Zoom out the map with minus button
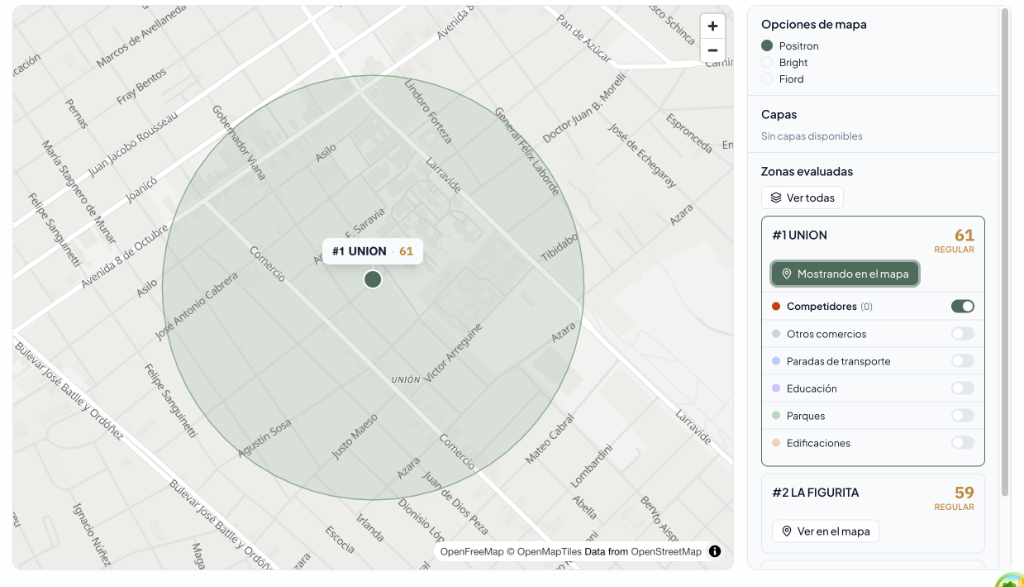The image size is (1024, 587). click(712, 50)
